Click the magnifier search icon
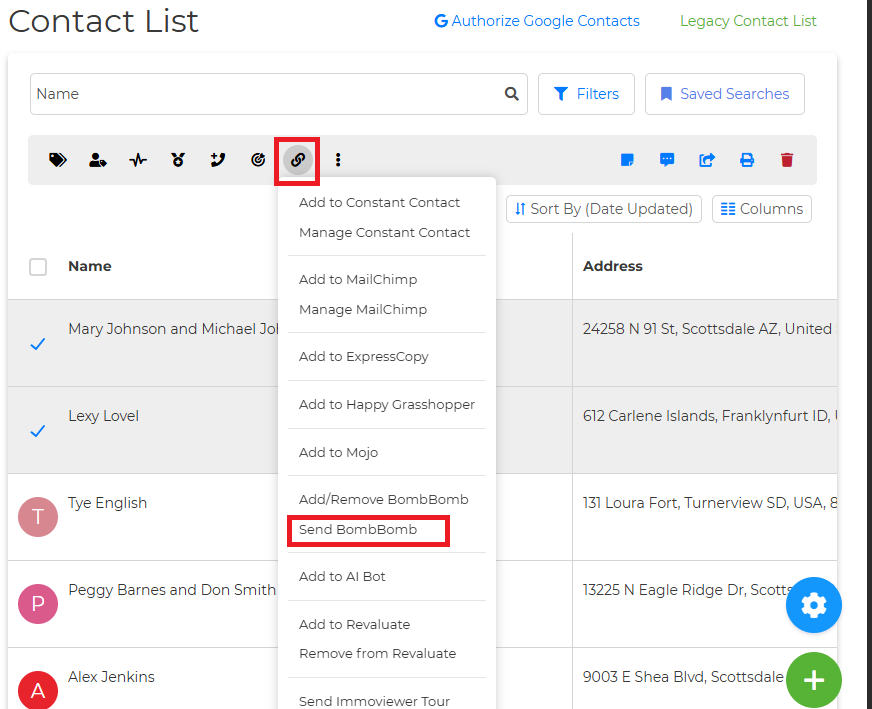The image size is (872, 709). (x=512, y=94)
